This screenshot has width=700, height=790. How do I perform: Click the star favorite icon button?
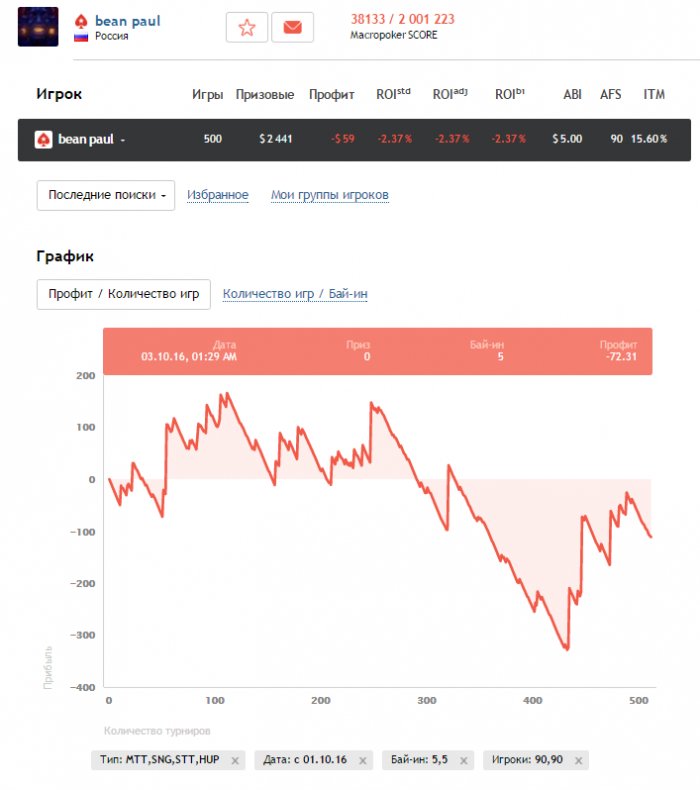(247, 28)
